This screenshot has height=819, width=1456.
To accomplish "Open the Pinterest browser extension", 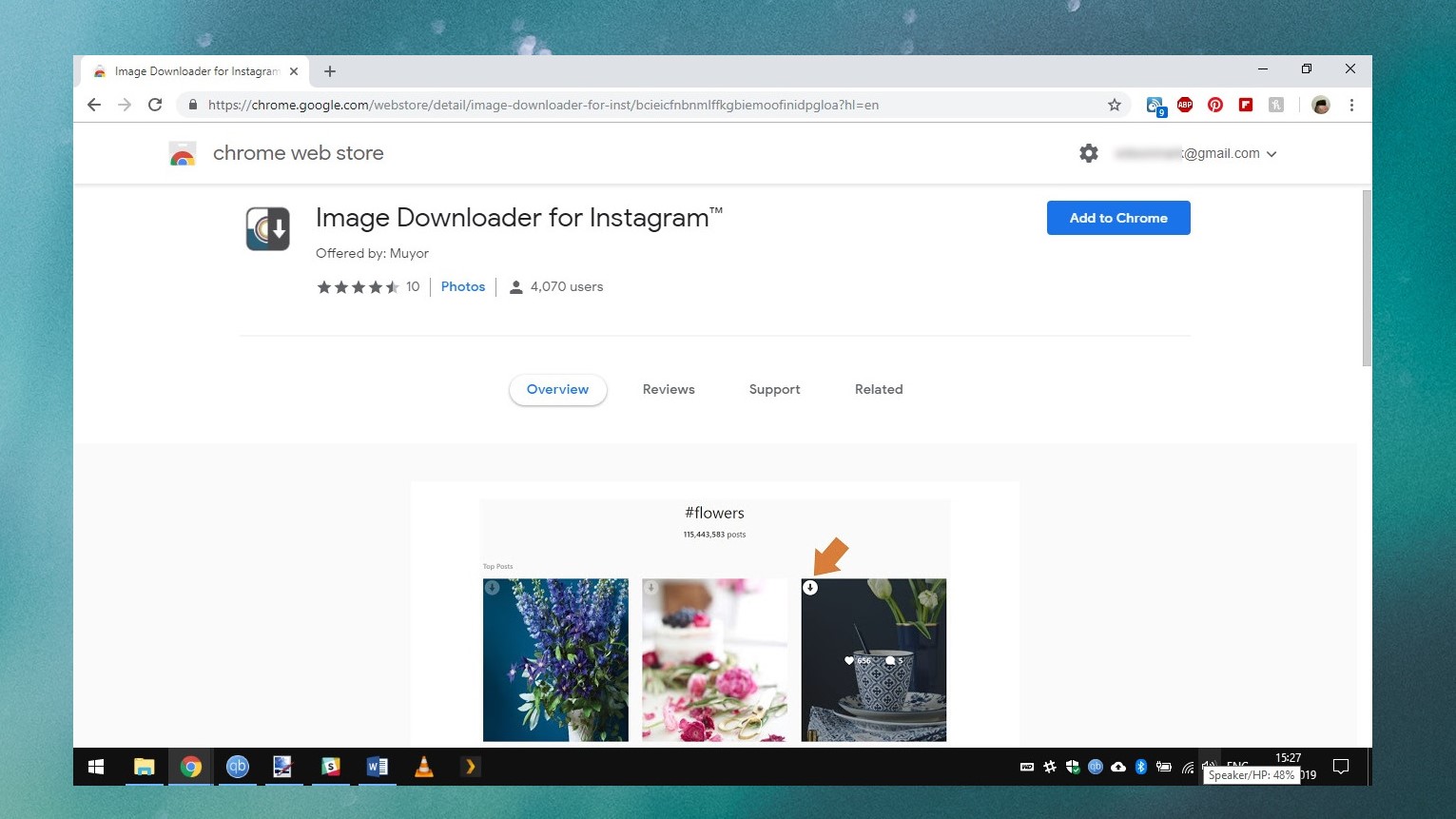I will (1215, 105).
